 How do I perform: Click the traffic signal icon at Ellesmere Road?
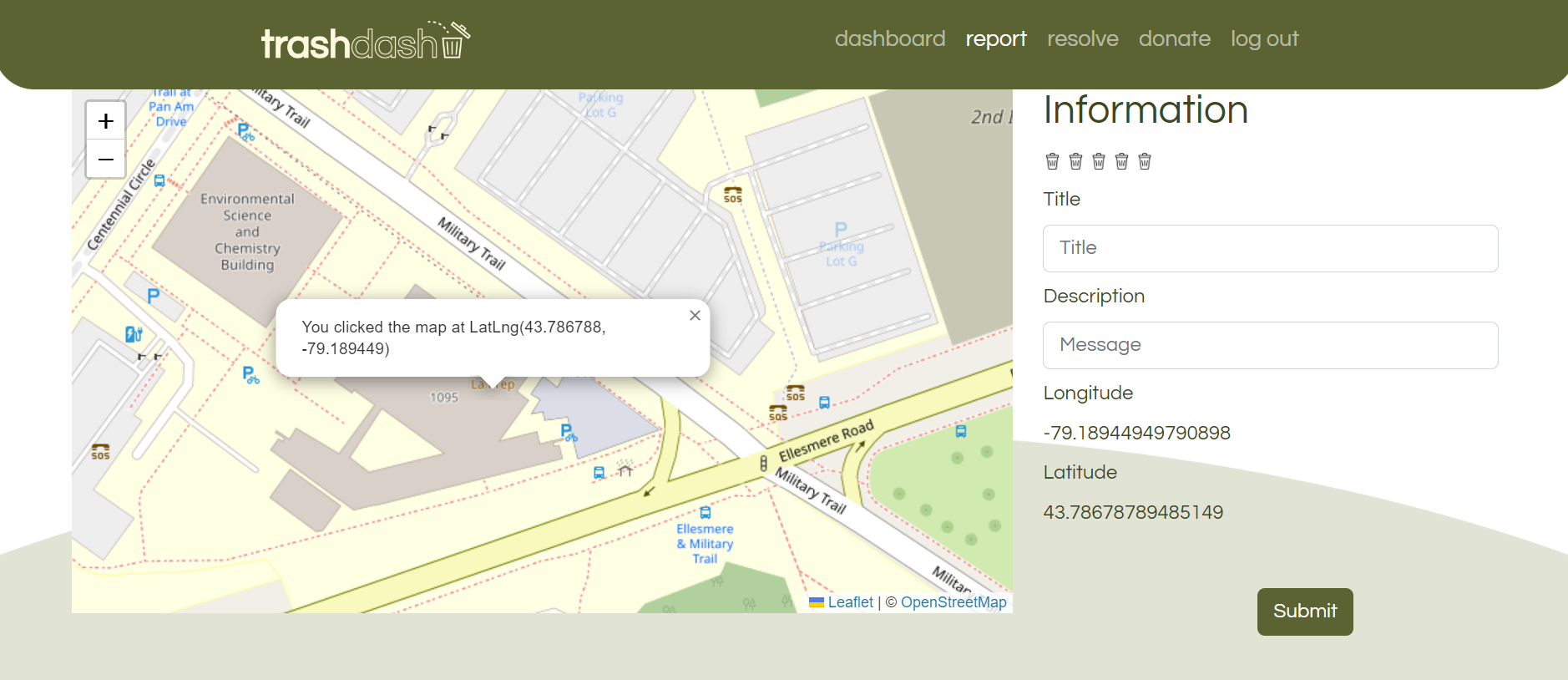763,464
